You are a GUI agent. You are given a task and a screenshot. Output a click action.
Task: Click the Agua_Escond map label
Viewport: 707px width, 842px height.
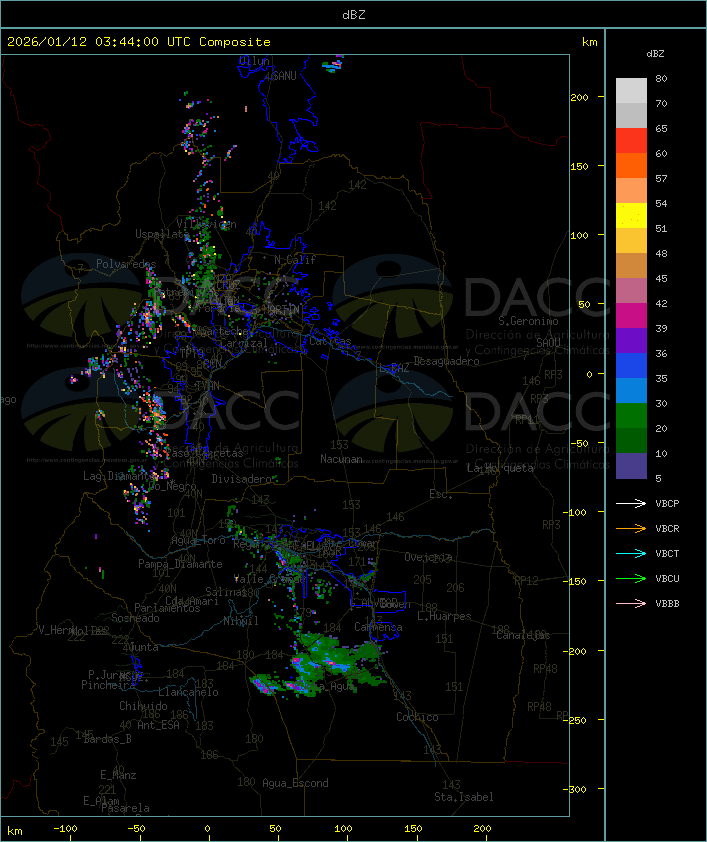(295, 783)
